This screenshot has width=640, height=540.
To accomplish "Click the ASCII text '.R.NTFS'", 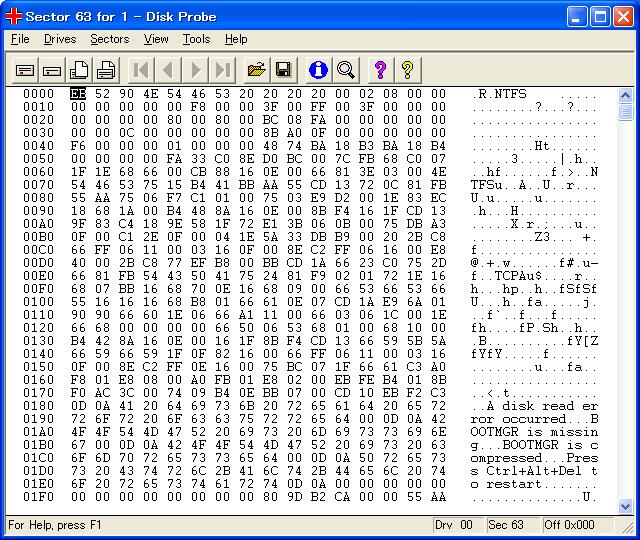I will [x=499, y=94].
